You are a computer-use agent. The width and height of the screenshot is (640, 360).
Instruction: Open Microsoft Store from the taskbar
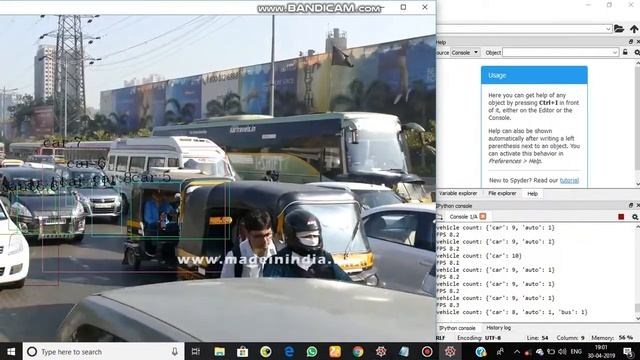(x=242, y=351)
